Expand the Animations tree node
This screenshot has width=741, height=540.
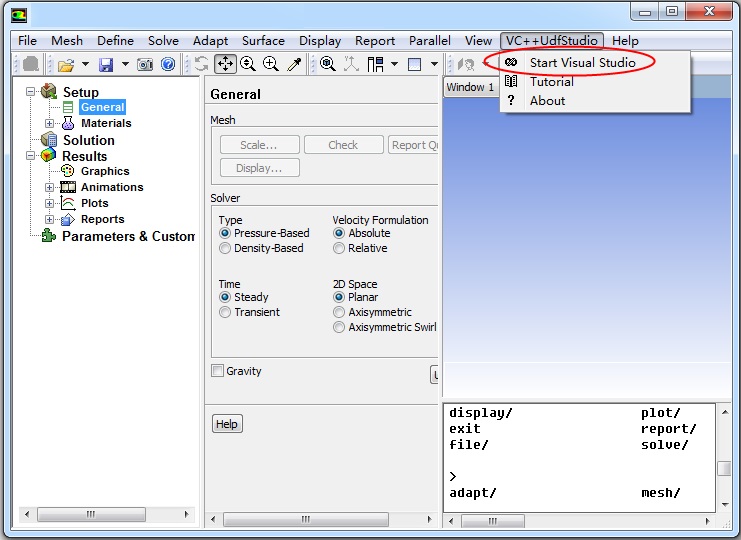coord(50,187)
